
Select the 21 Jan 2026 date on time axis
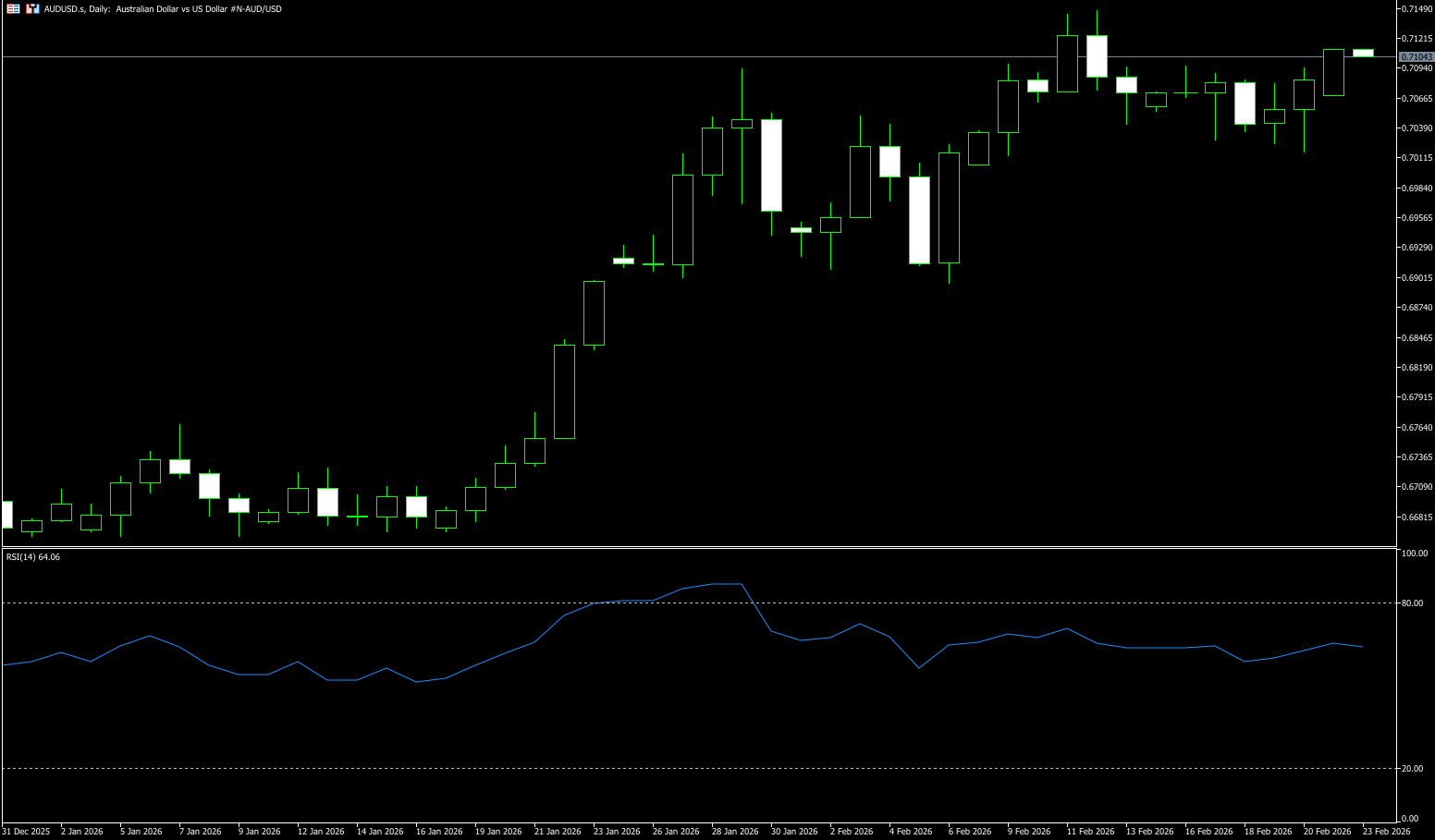tap(558, 832)
